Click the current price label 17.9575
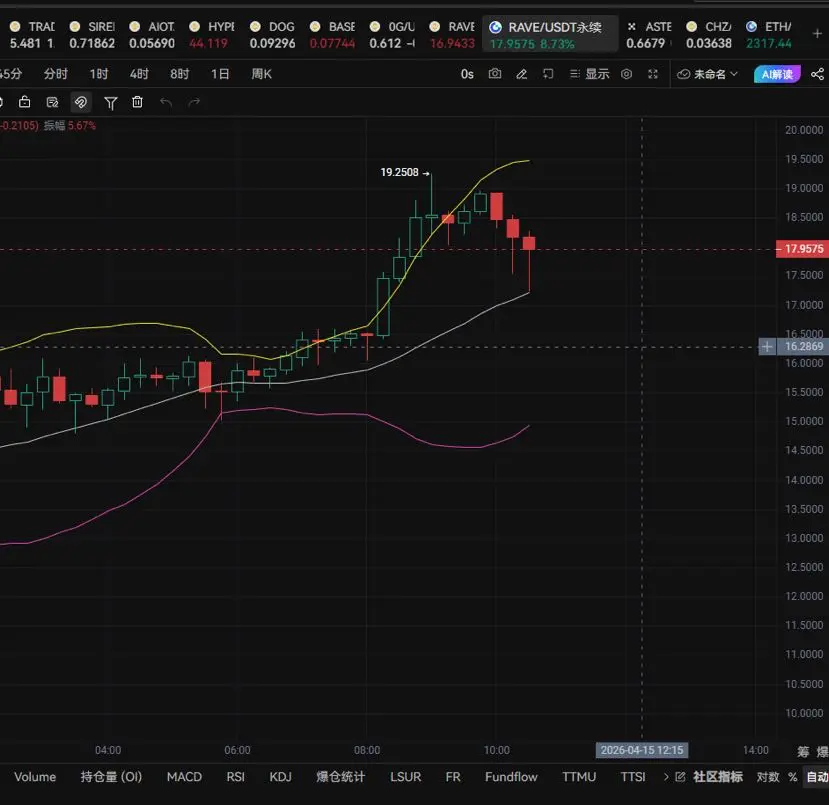 click(802, 249)
